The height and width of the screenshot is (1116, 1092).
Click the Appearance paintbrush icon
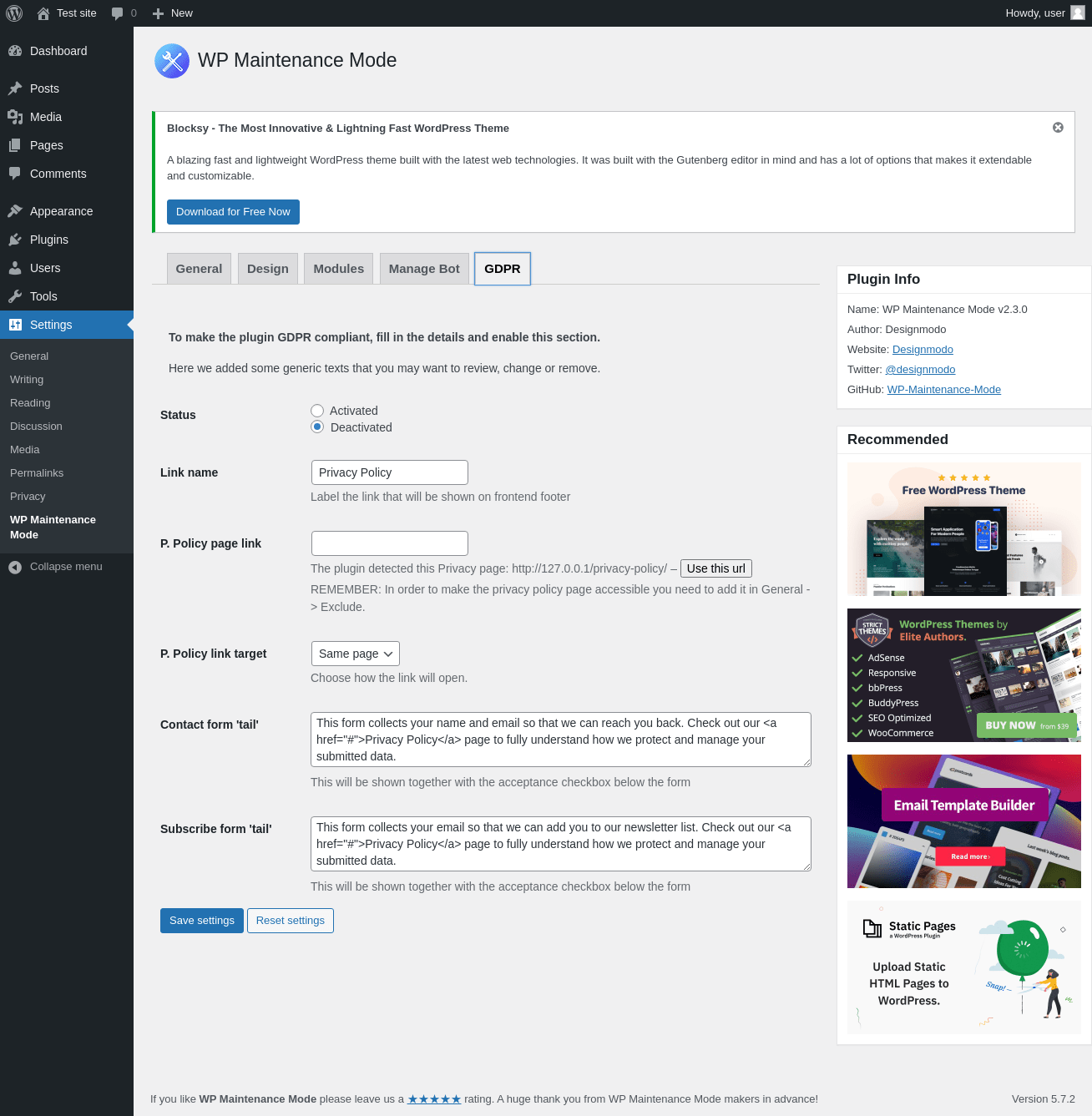point(15,211)
